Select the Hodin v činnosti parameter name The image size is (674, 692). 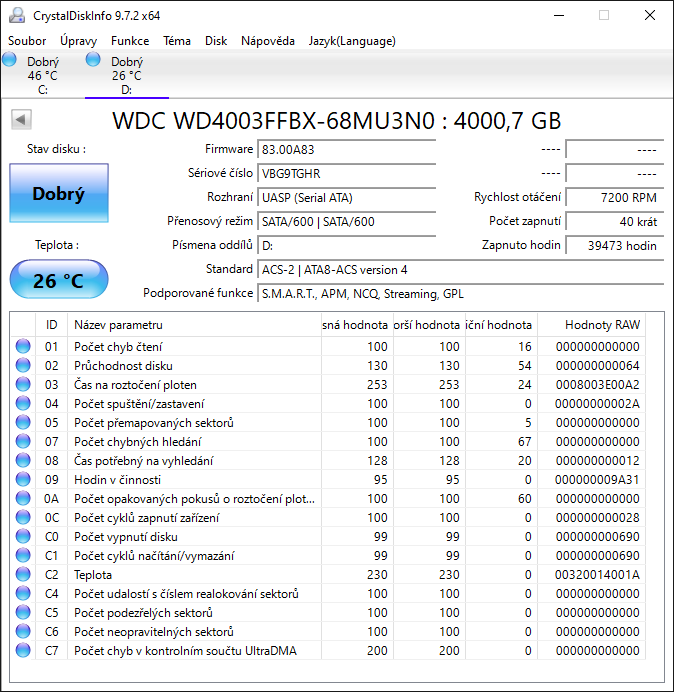pyautogui.click(x=117, y=480)
